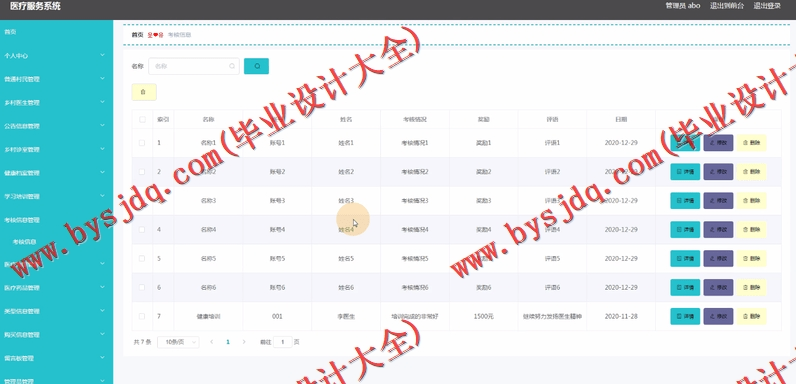The height and width of the screenshot is (384, 796).
Task: Open 详情 for the row with 姓名6
Action: (x=685, y=287)
